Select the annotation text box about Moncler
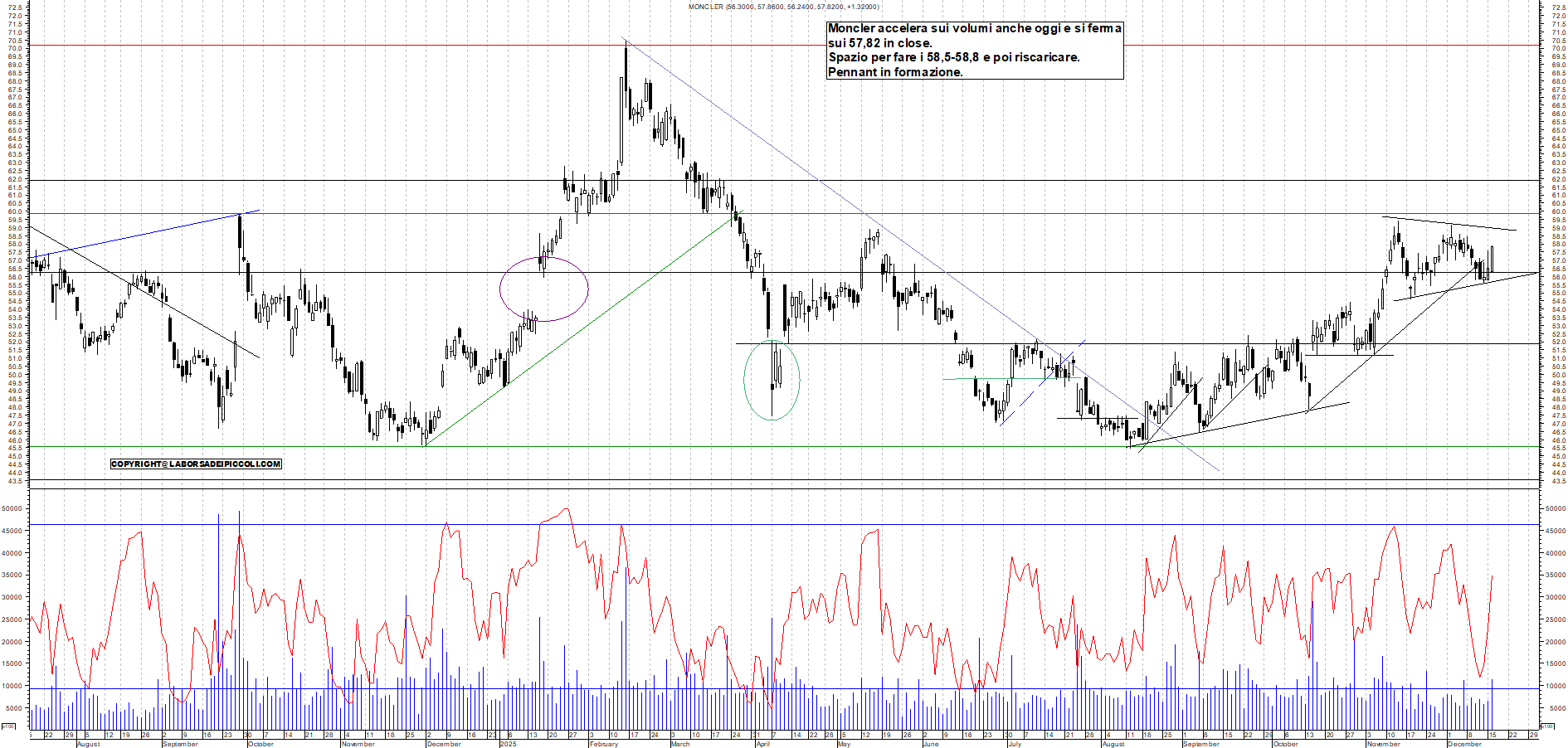1568x748 pixels. 974,51
